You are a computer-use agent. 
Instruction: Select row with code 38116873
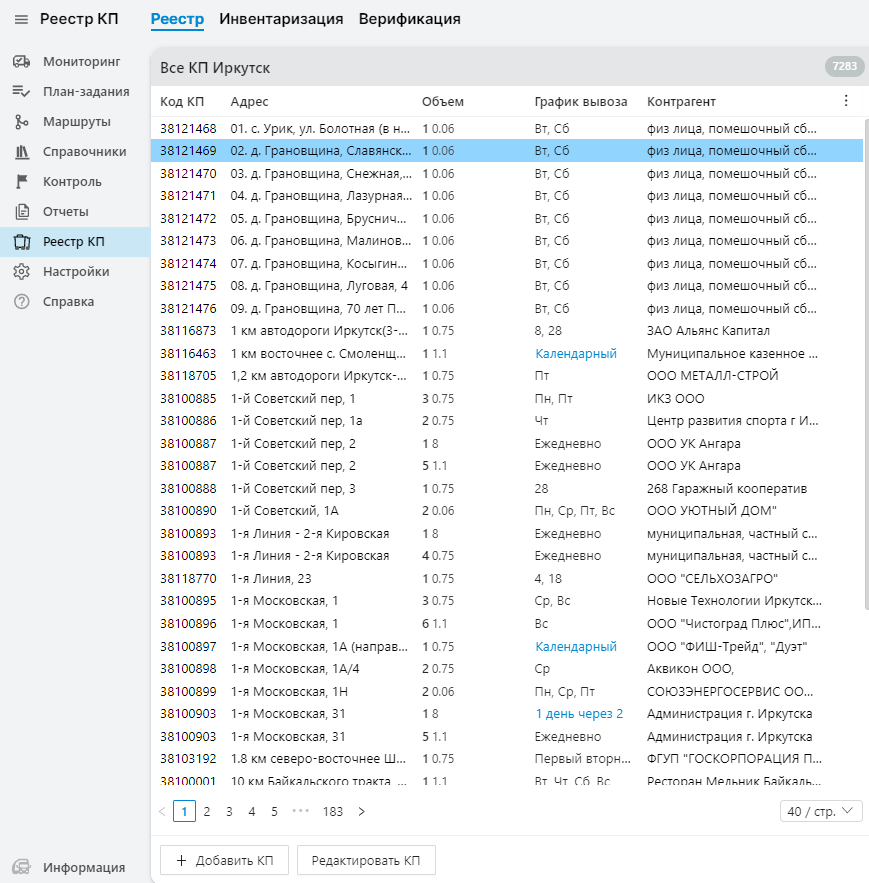tap(188, 331)
